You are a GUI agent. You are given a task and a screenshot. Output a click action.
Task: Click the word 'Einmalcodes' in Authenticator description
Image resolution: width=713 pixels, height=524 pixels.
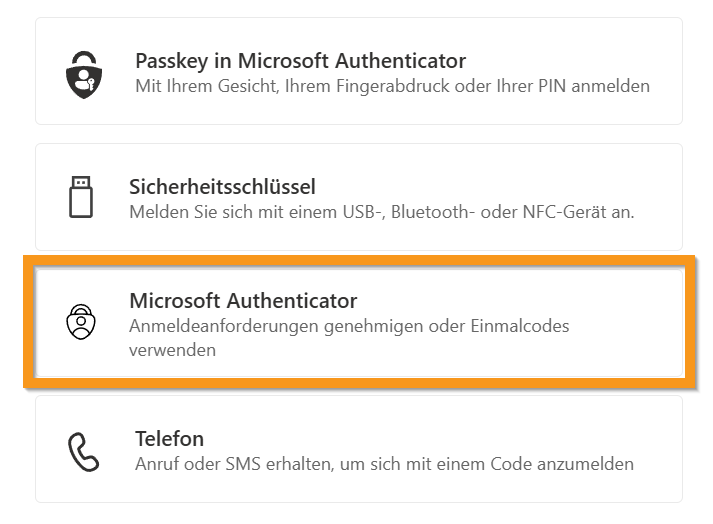(x=521, y=327)
